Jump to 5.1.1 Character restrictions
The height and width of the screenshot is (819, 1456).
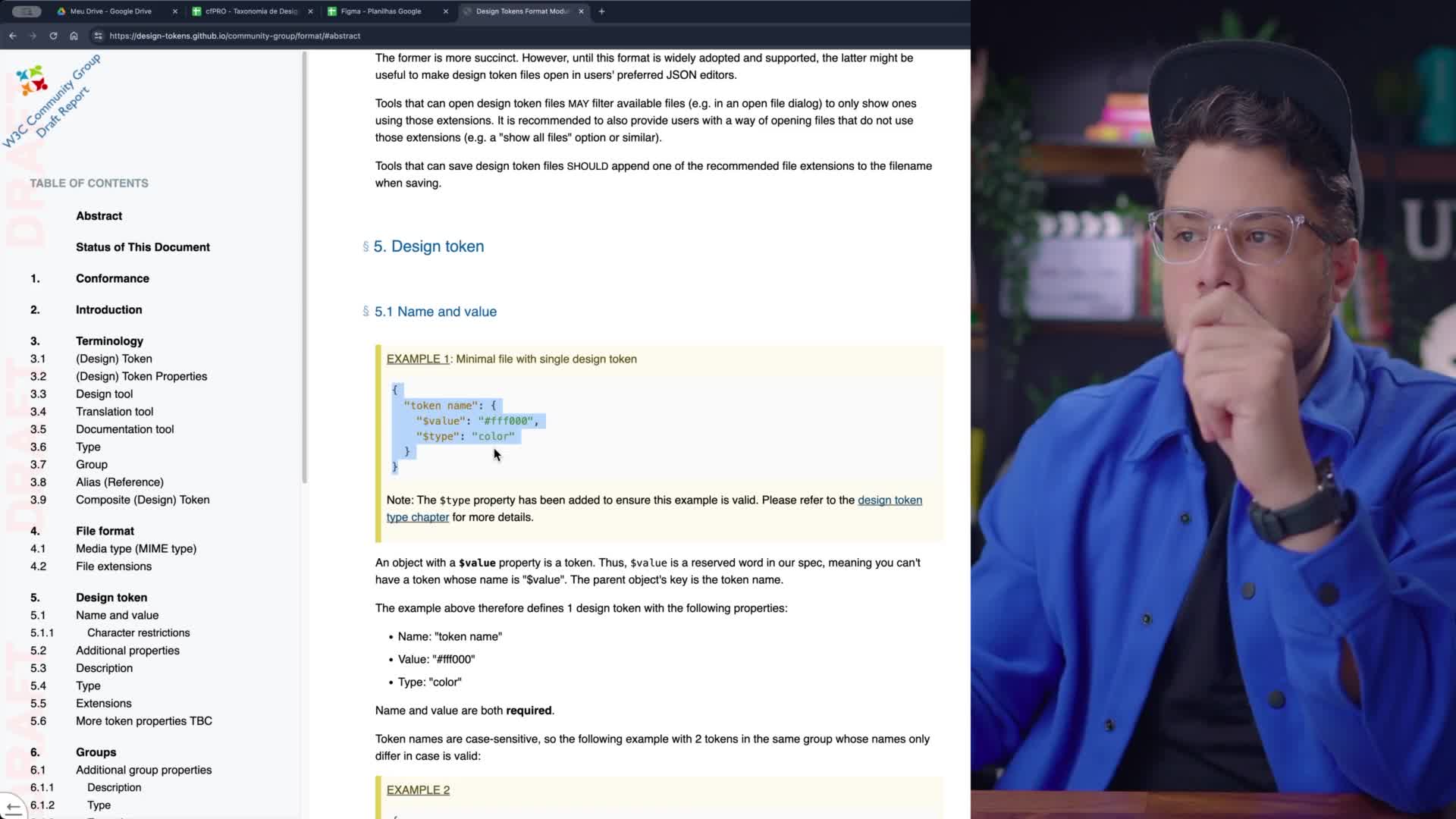pos(138,632)
